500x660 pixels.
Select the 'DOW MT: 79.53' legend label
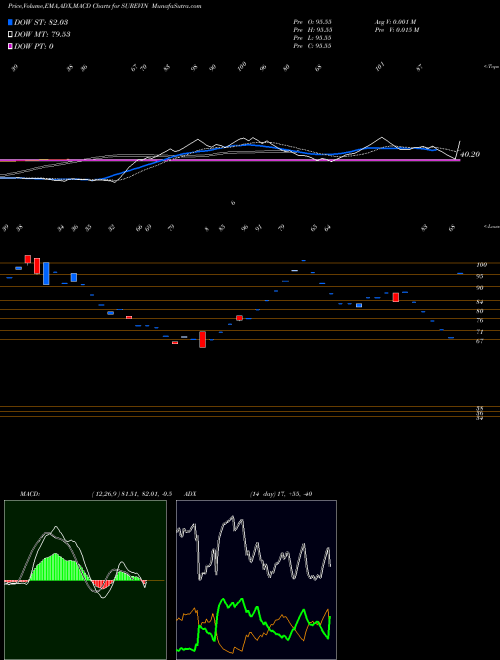(x=42, y=35)
